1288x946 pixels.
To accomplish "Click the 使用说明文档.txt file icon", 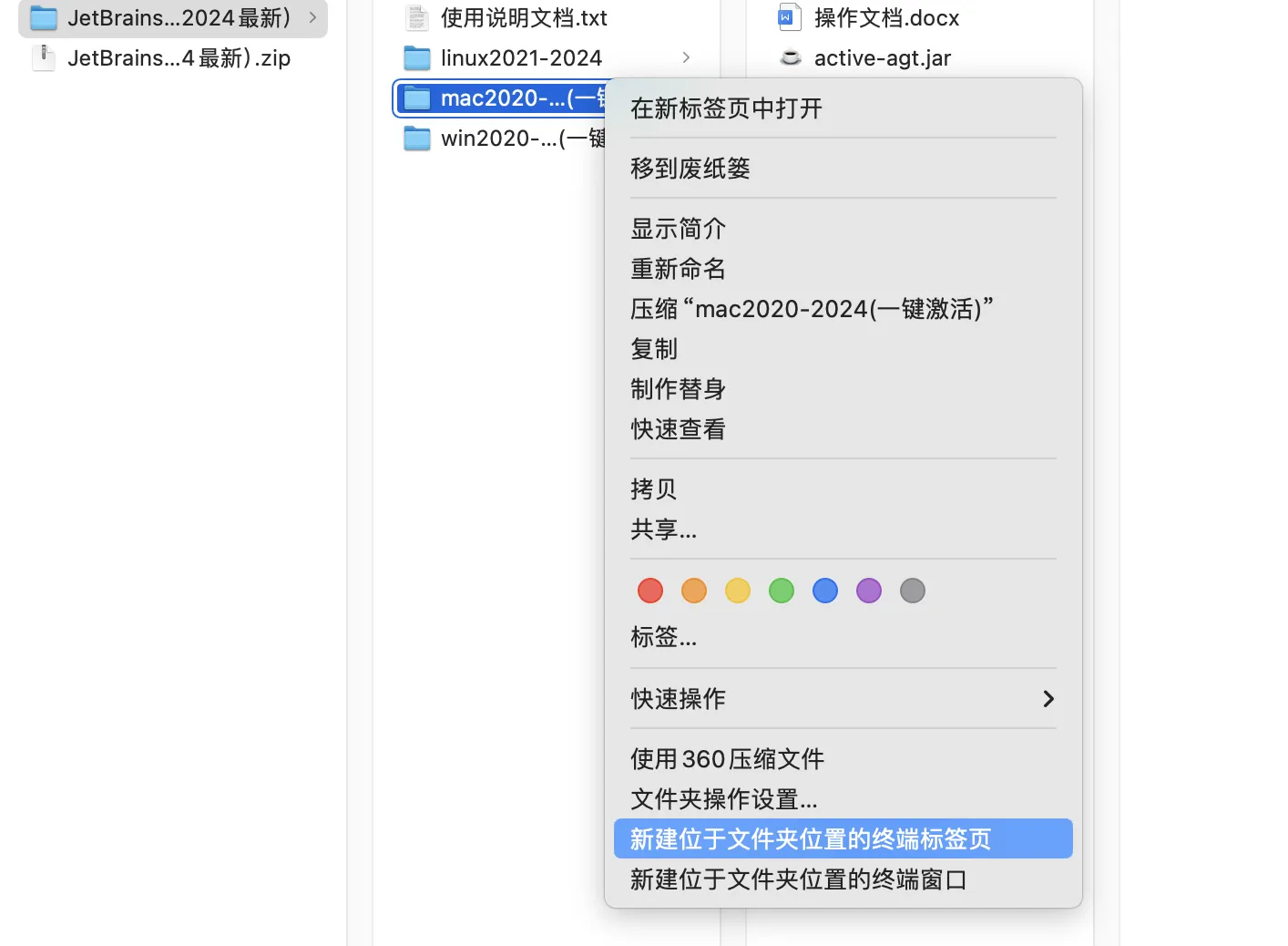I will coord(417,18).
